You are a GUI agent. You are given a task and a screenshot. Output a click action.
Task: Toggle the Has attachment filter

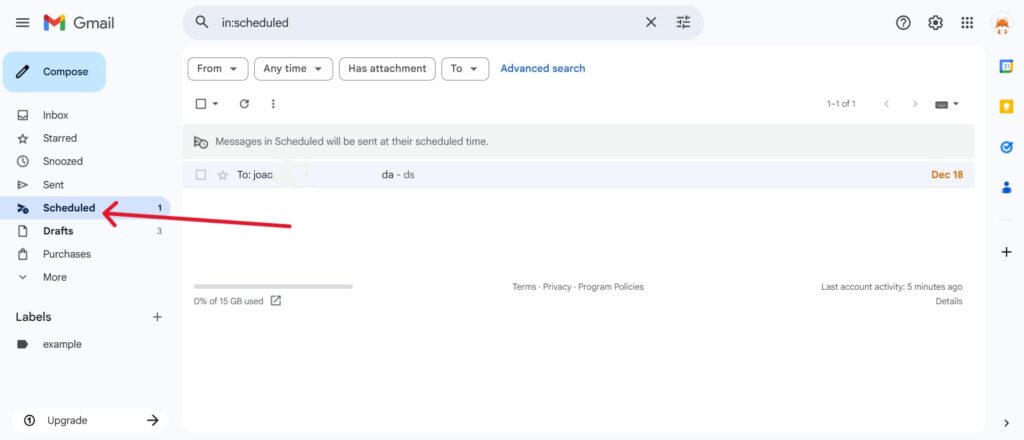coord(387,69)
